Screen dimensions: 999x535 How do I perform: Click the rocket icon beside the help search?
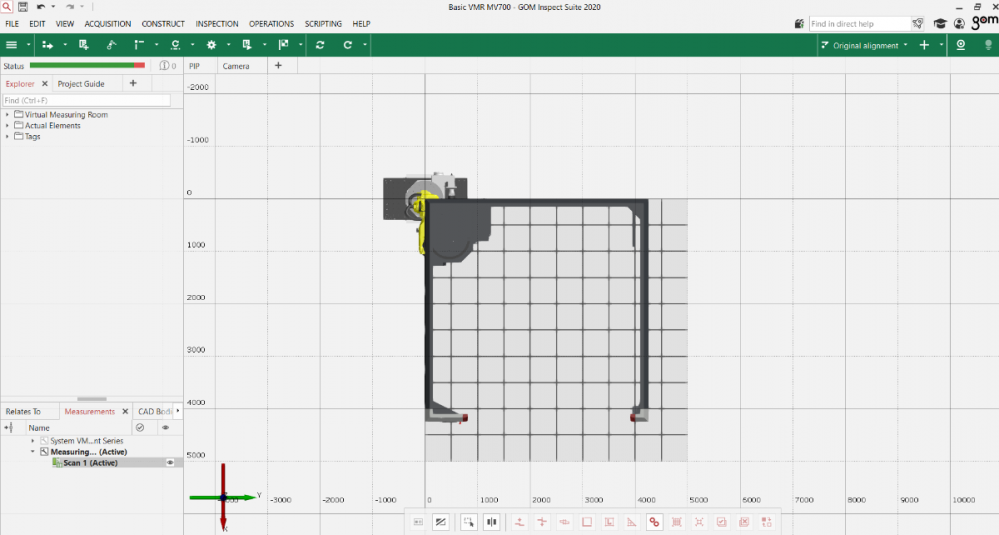pyautogui.click(x=917, y=24)
